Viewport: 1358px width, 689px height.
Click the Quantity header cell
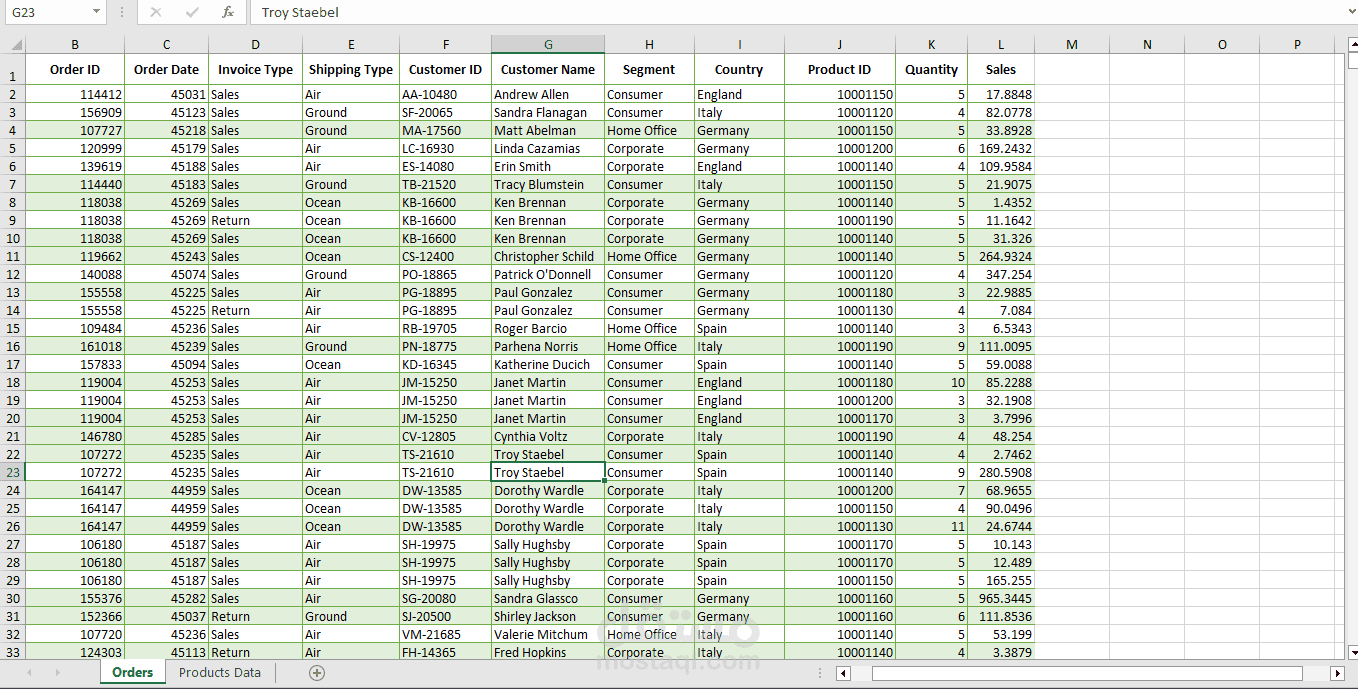pyautogui.click(x=931, y=69)
